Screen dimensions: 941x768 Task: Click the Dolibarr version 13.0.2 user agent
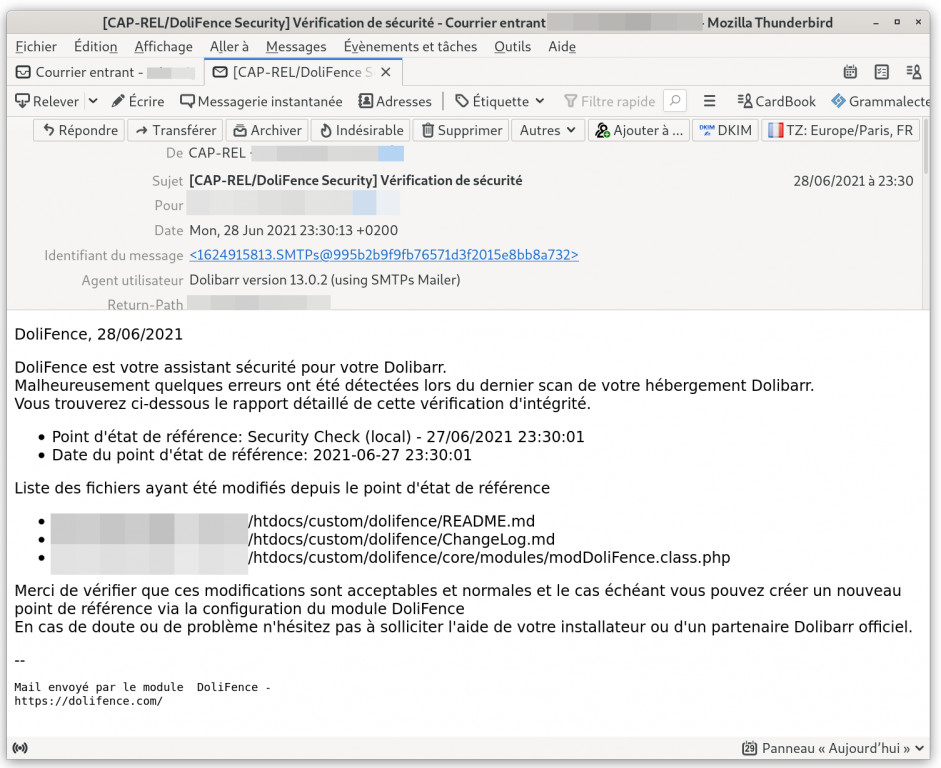325,280
